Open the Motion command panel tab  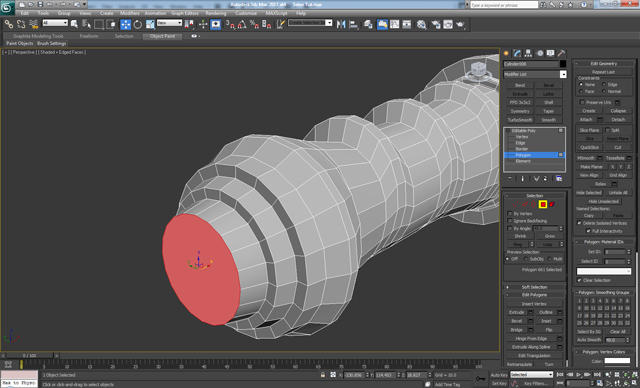(540, 53)
